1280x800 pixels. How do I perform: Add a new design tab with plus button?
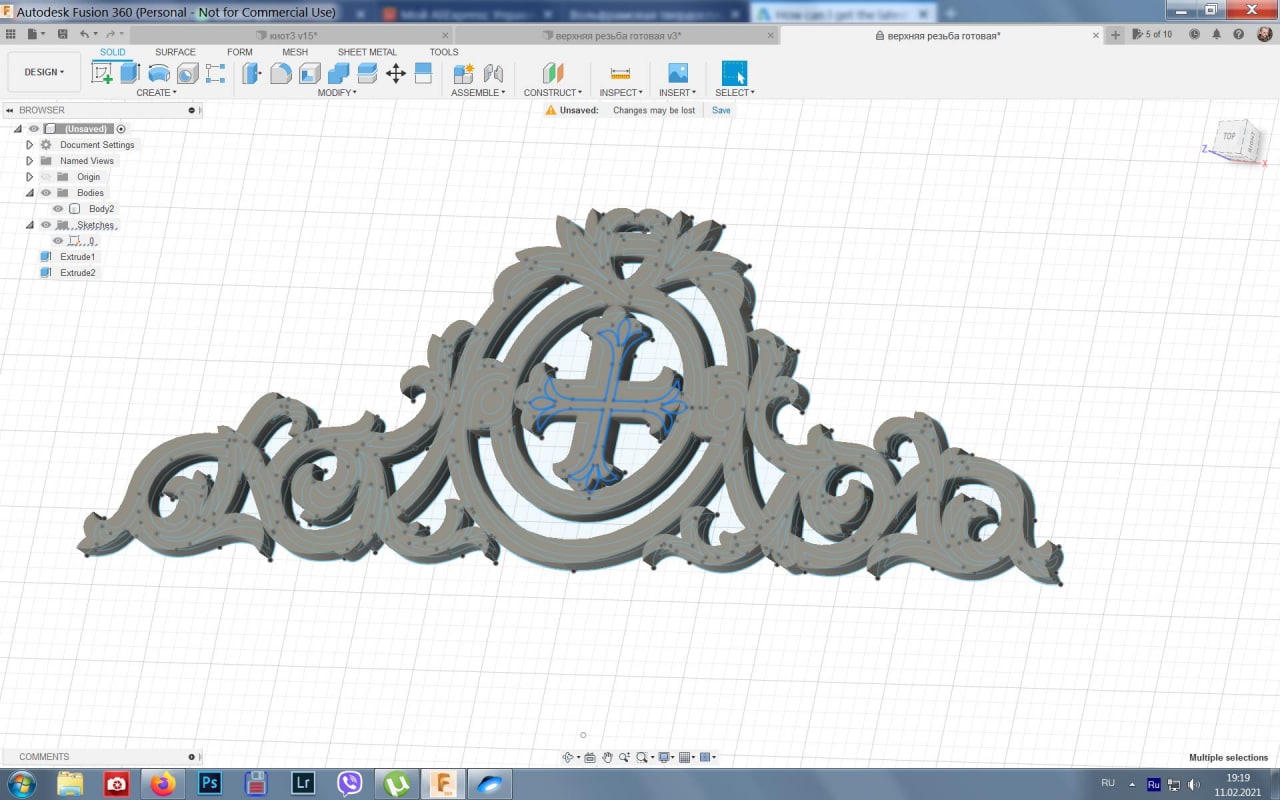tap(1116, 35)
